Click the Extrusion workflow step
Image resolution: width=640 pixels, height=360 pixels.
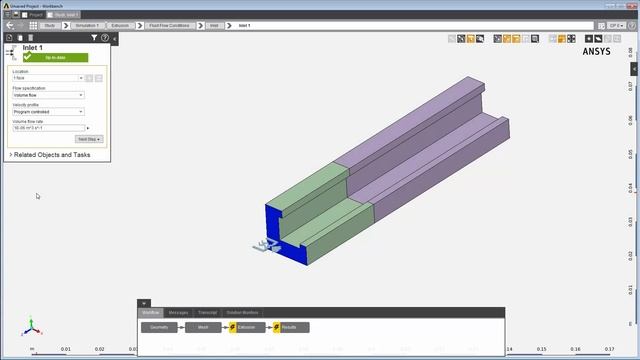(247, 327)
